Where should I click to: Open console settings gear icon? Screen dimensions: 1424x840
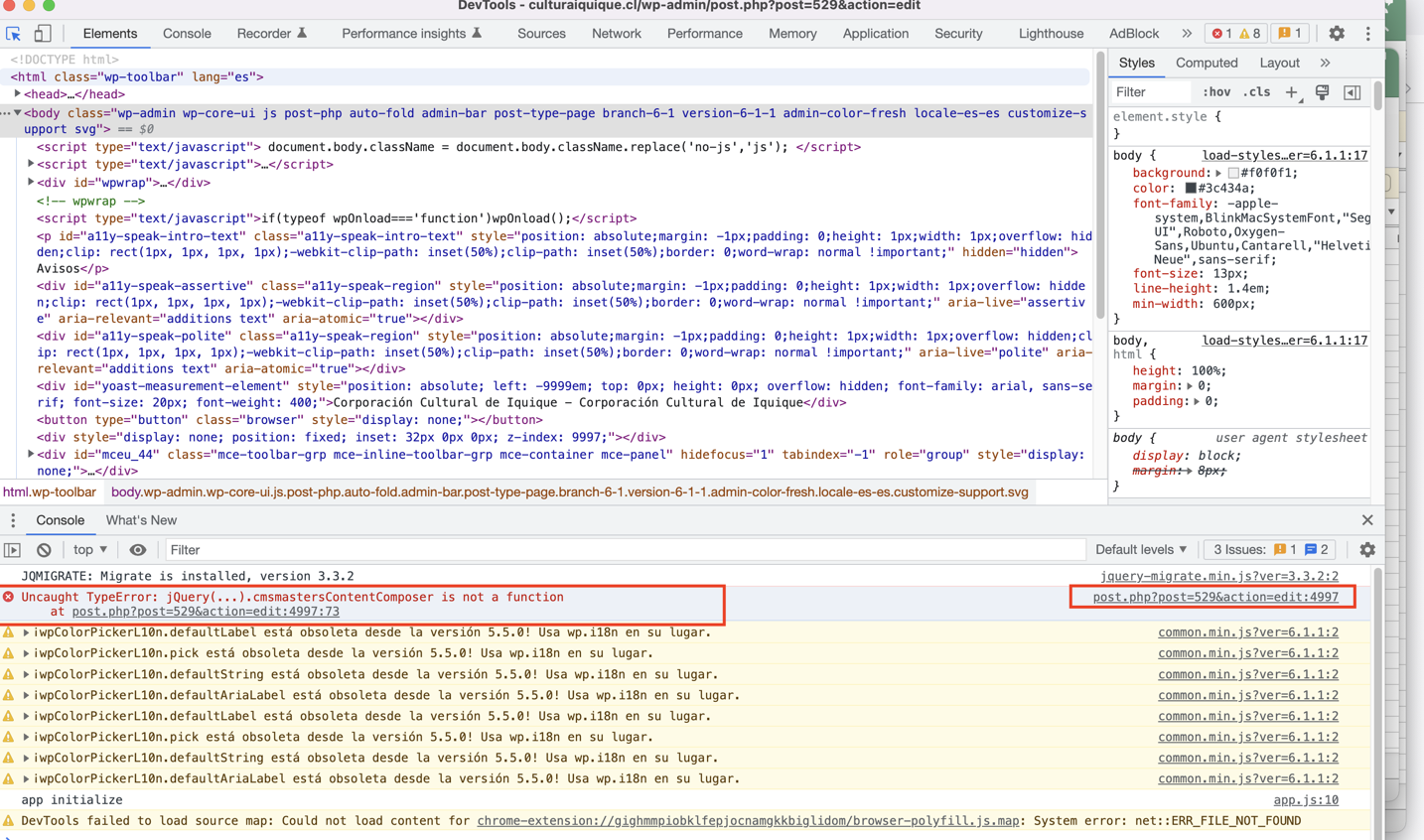tap(1367, 550)
